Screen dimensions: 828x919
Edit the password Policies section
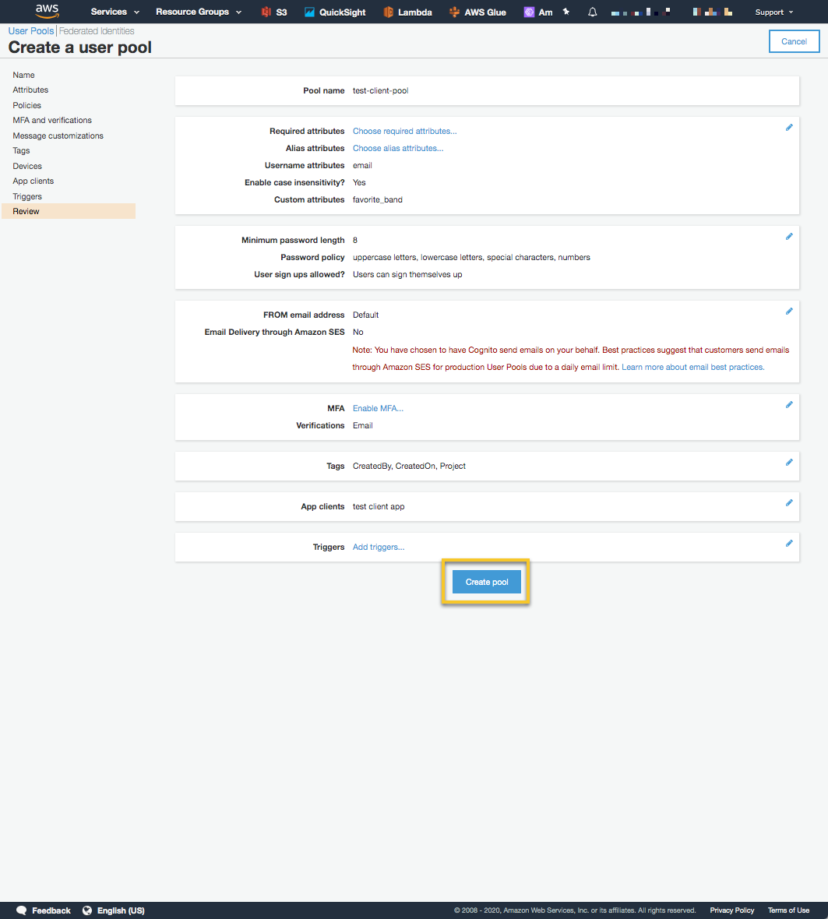(x=788, y=236)
